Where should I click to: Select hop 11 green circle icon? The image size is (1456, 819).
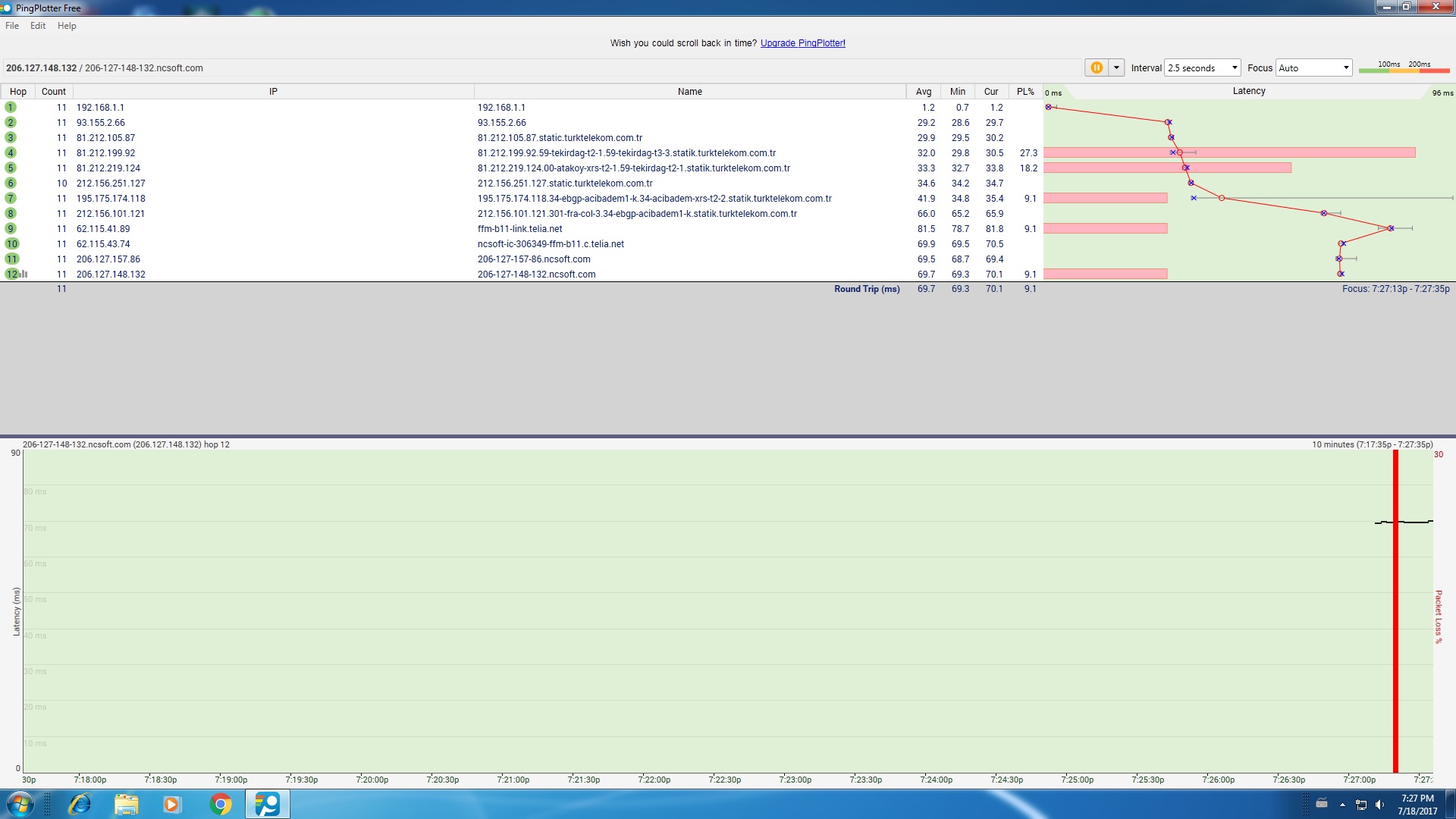pyautogui.click(x=12, y=259)
